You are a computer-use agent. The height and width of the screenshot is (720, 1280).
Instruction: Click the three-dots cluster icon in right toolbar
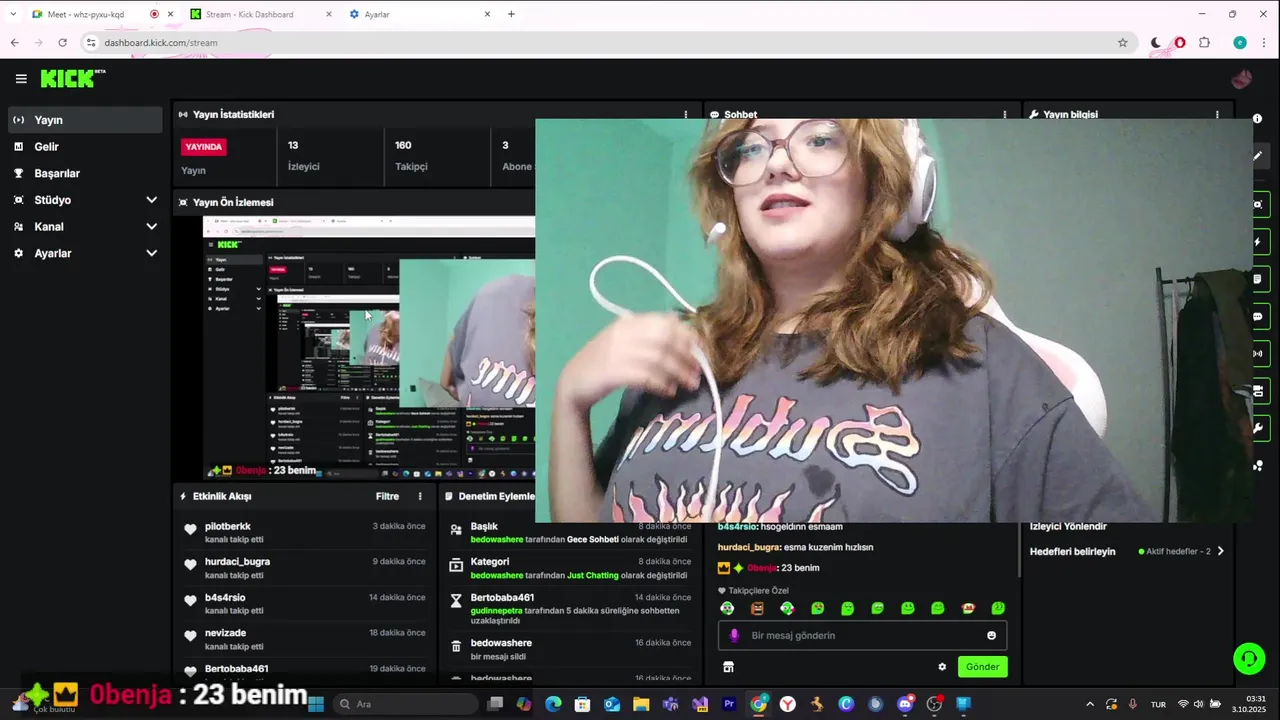point(1258,466)
